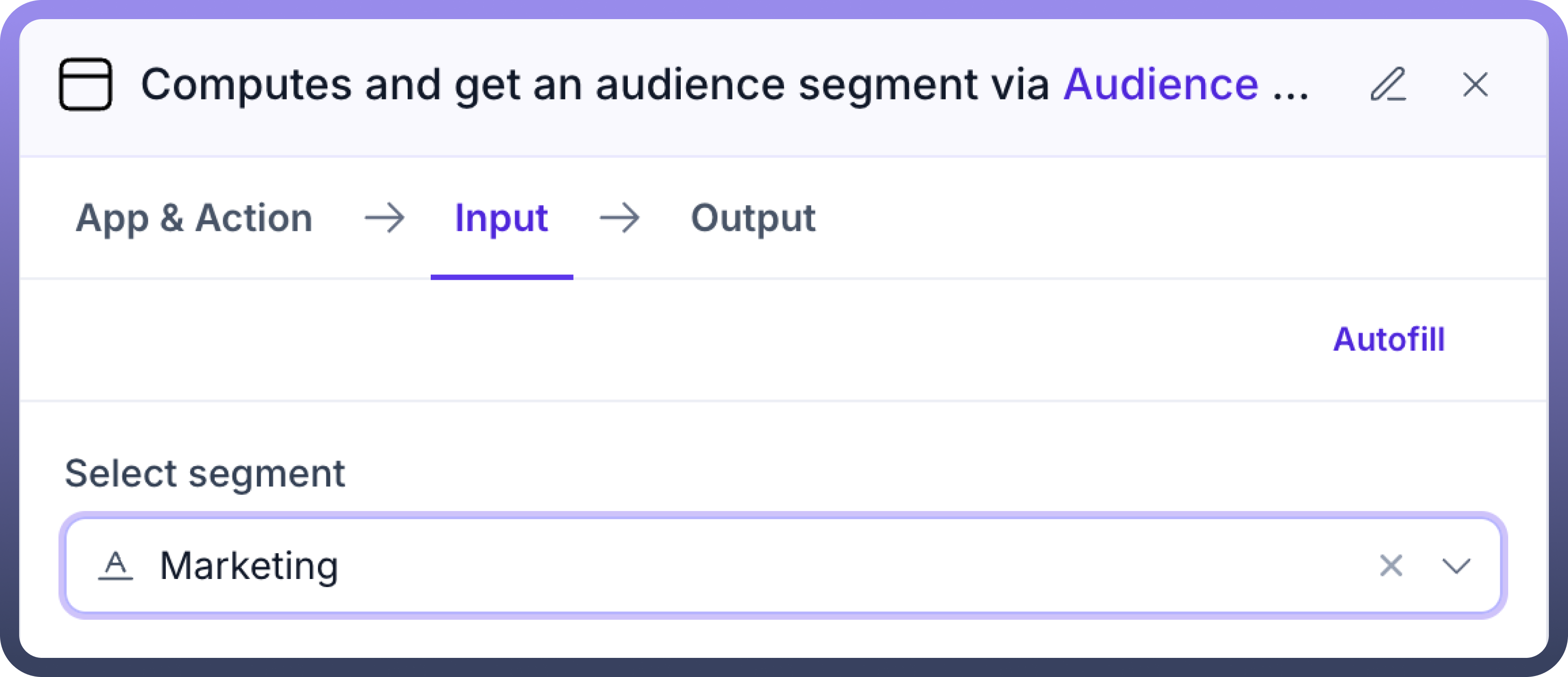Click the pencil edit icon
Viewport: 1568px width, 677px height.
pyautogui.click(x=1388, y=85)
